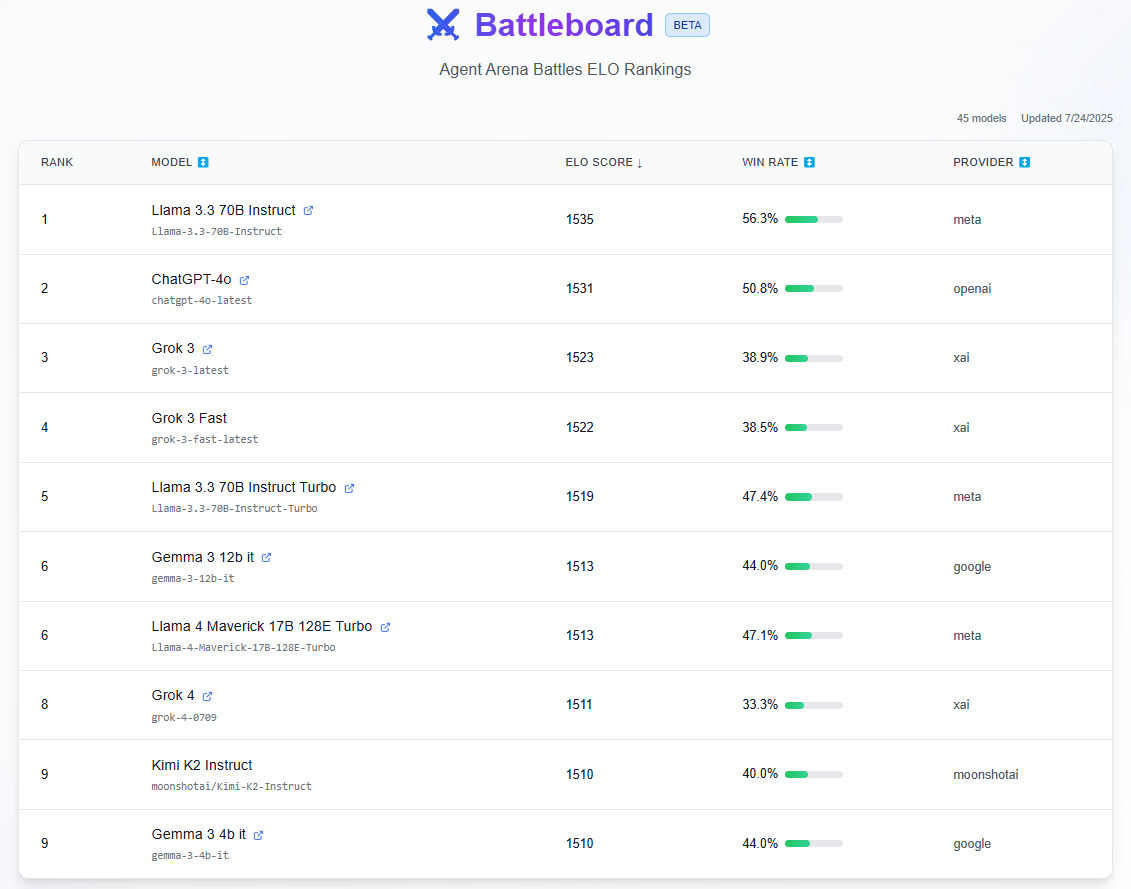Click the sort icon beside WIN RATE header

(x=809, y=162)
